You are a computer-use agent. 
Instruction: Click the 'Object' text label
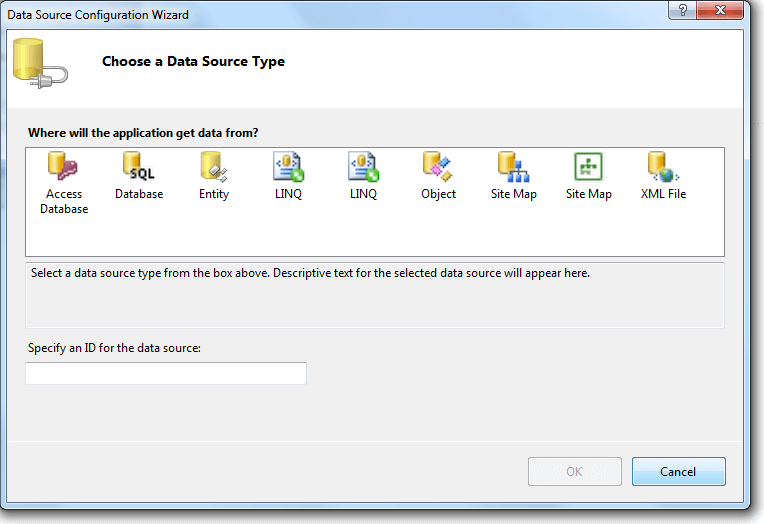click(x=438, y=194)
